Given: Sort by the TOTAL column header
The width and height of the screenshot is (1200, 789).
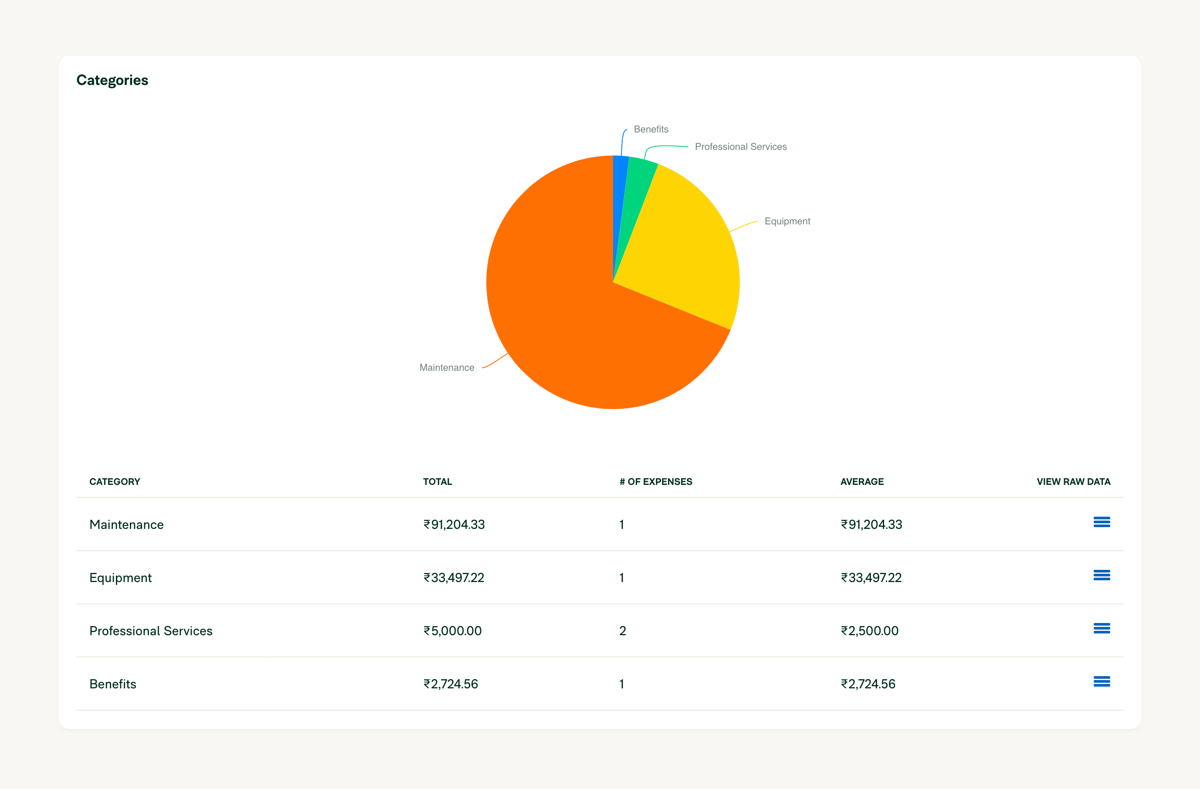Looking at the screenshot, I should [438, 481].
